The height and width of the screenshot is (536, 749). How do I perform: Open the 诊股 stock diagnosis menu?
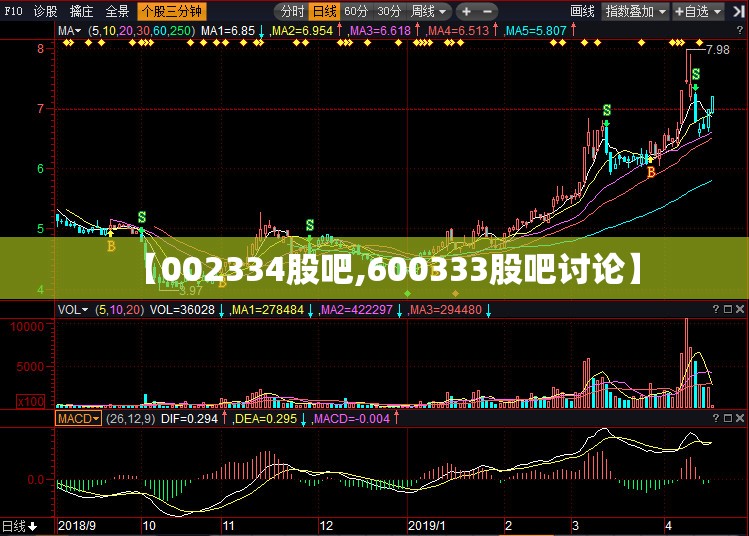[x=46, y=11]
